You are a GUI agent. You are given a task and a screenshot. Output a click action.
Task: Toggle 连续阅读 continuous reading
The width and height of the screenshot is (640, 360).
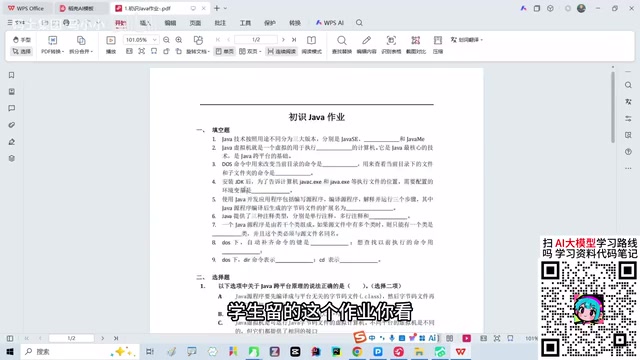282,51
